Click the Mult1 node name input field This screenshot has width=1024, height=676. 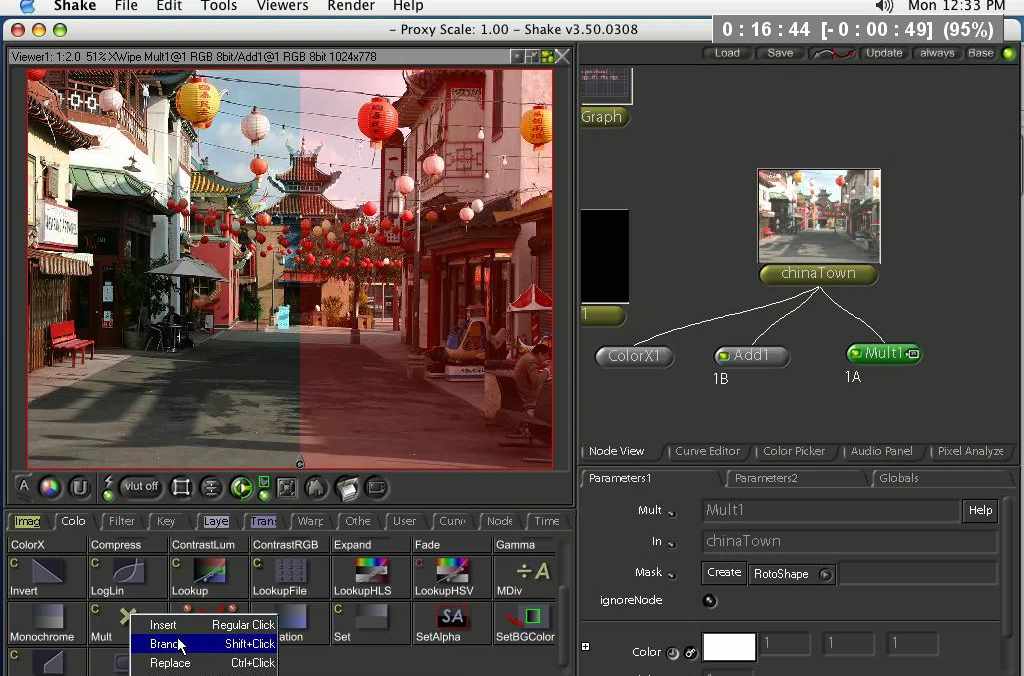tap(831, 511)
